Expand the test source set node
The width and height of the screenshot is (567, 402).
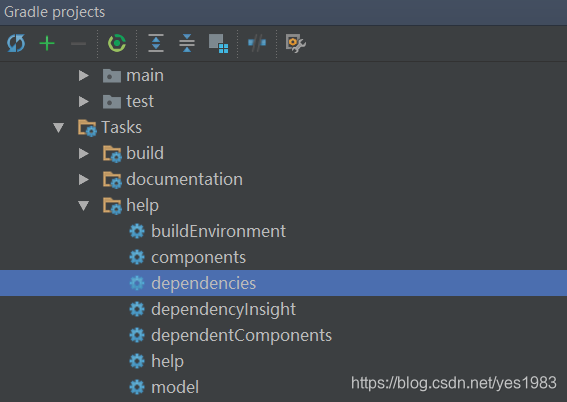tap(84, 102)
